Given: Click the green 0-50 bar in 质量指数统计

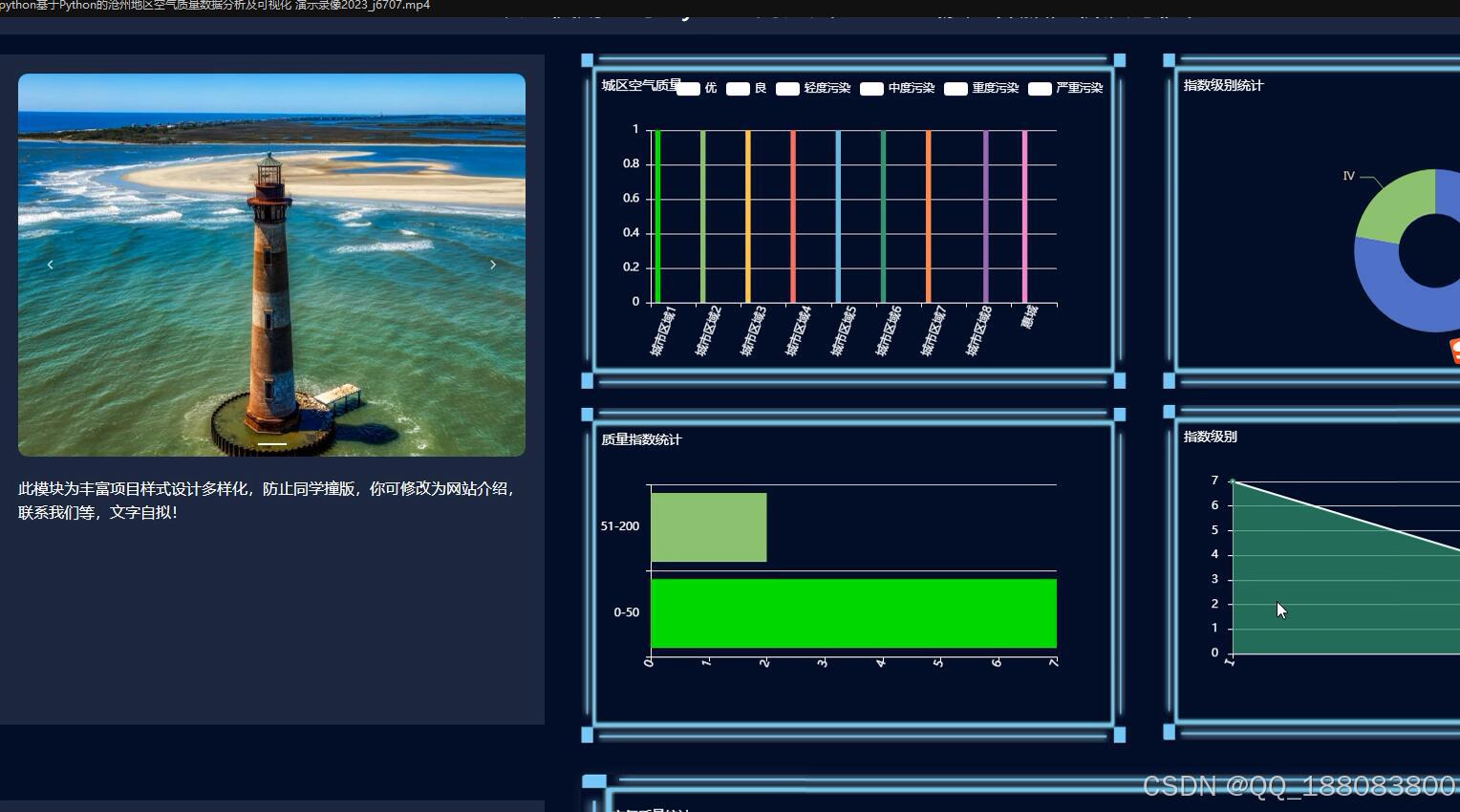Looking at the screenshot, I should coord(850,612).
